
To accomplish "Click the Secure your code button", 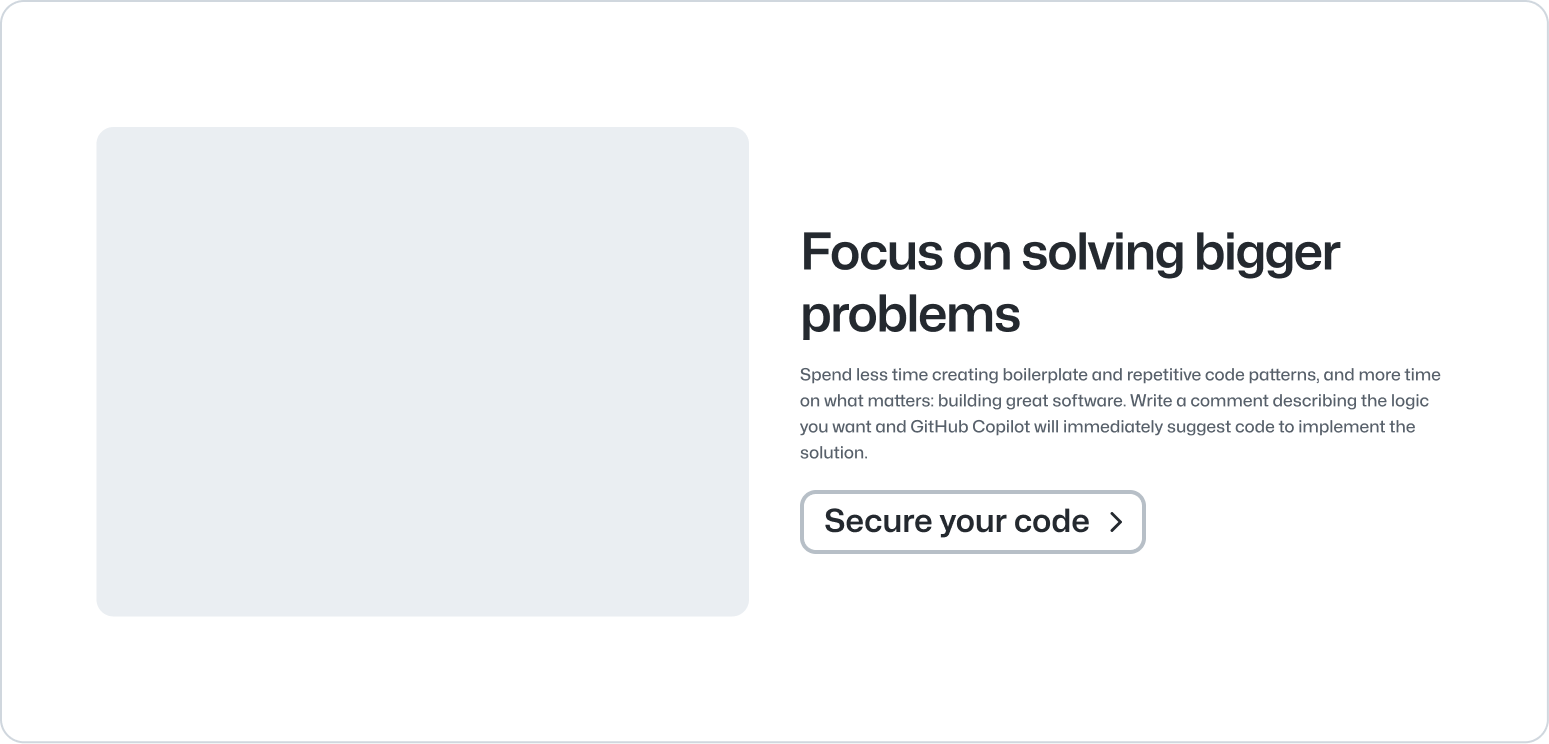I will 972,522.
